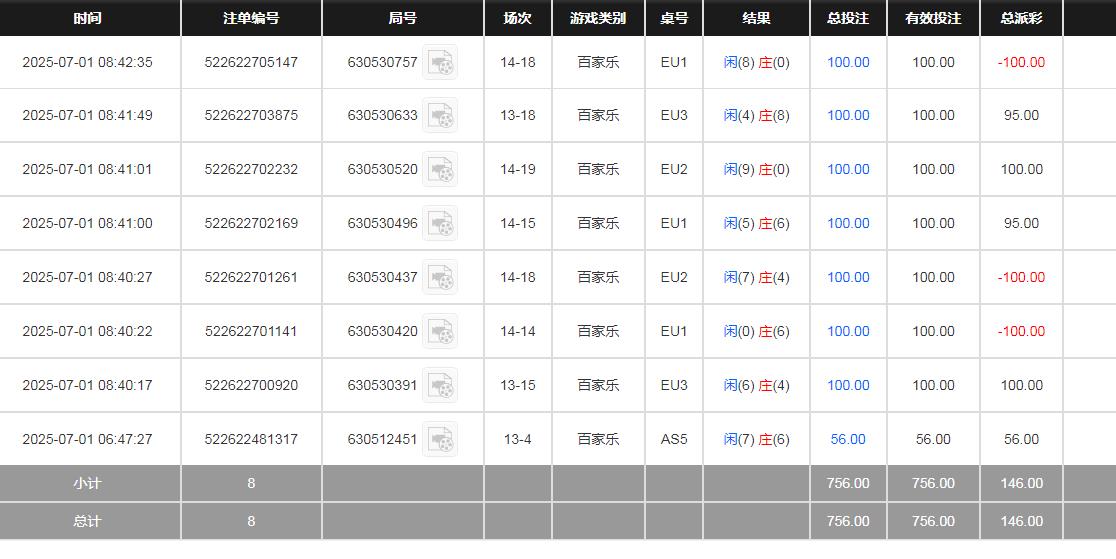The width and height of the screenshot is (1116, 559).
Task: Click the blue 56.00 total bet amount
Action: click(x=848, y=439)
